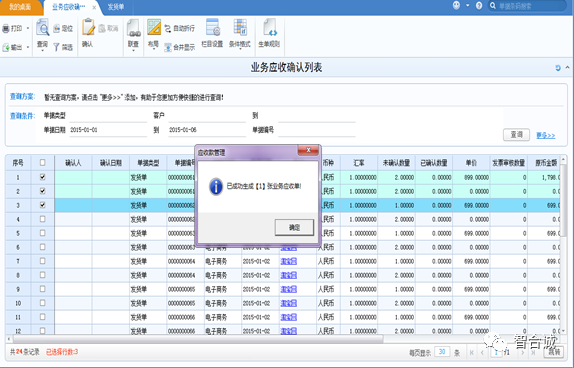Open 栏目设置 column settings
The image size is (574, 368).
pos(212,27)
